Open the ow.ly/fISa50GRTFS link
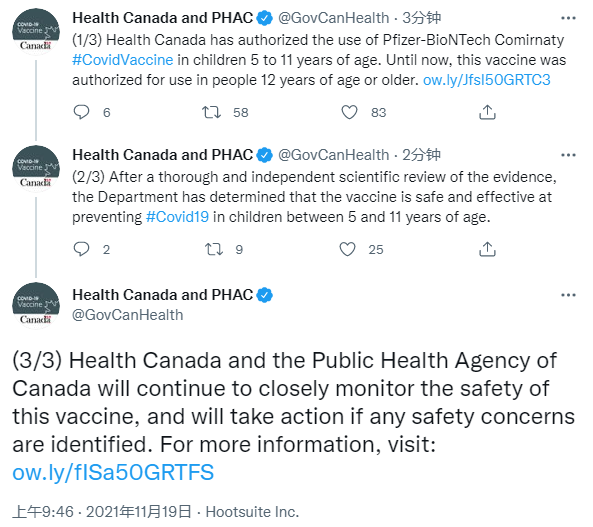The width and height of the screenshot is (593, 527). pos(113,472)
